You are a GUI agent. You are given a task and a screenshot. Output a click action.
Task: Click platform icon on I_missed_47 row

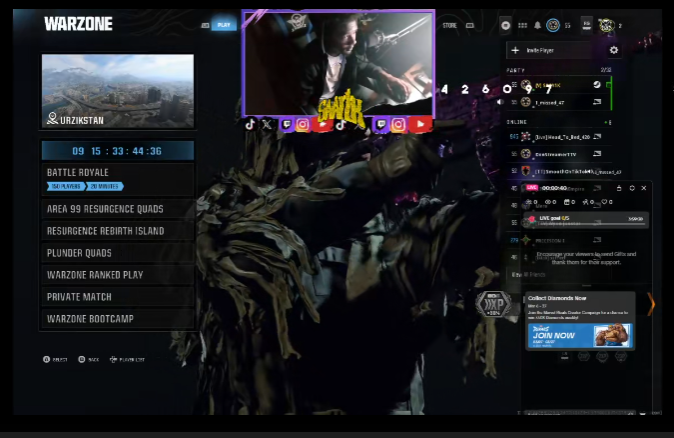[x=597, y=102]
